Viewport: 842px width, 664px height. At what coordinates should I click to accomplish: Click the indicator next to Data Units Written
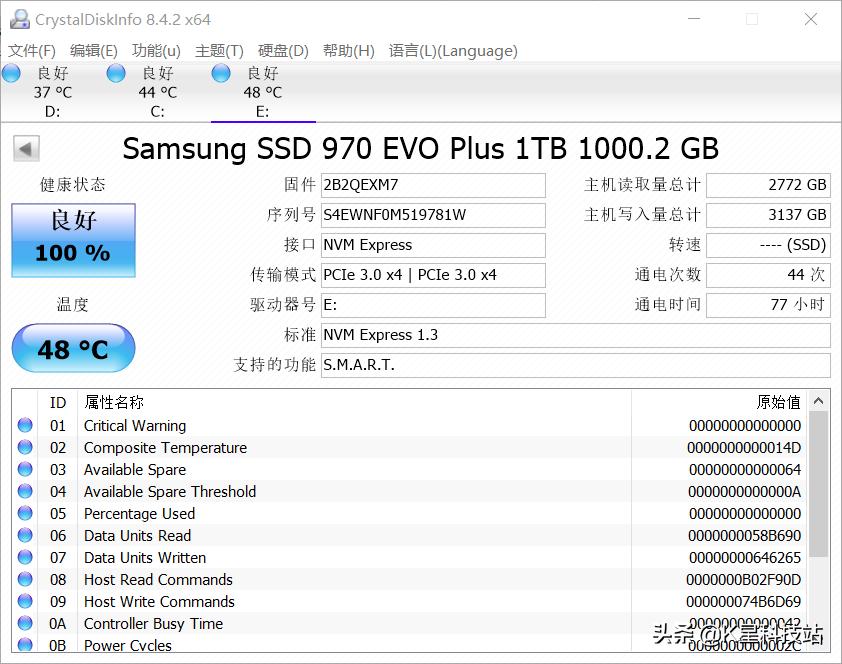pos(24,557)
